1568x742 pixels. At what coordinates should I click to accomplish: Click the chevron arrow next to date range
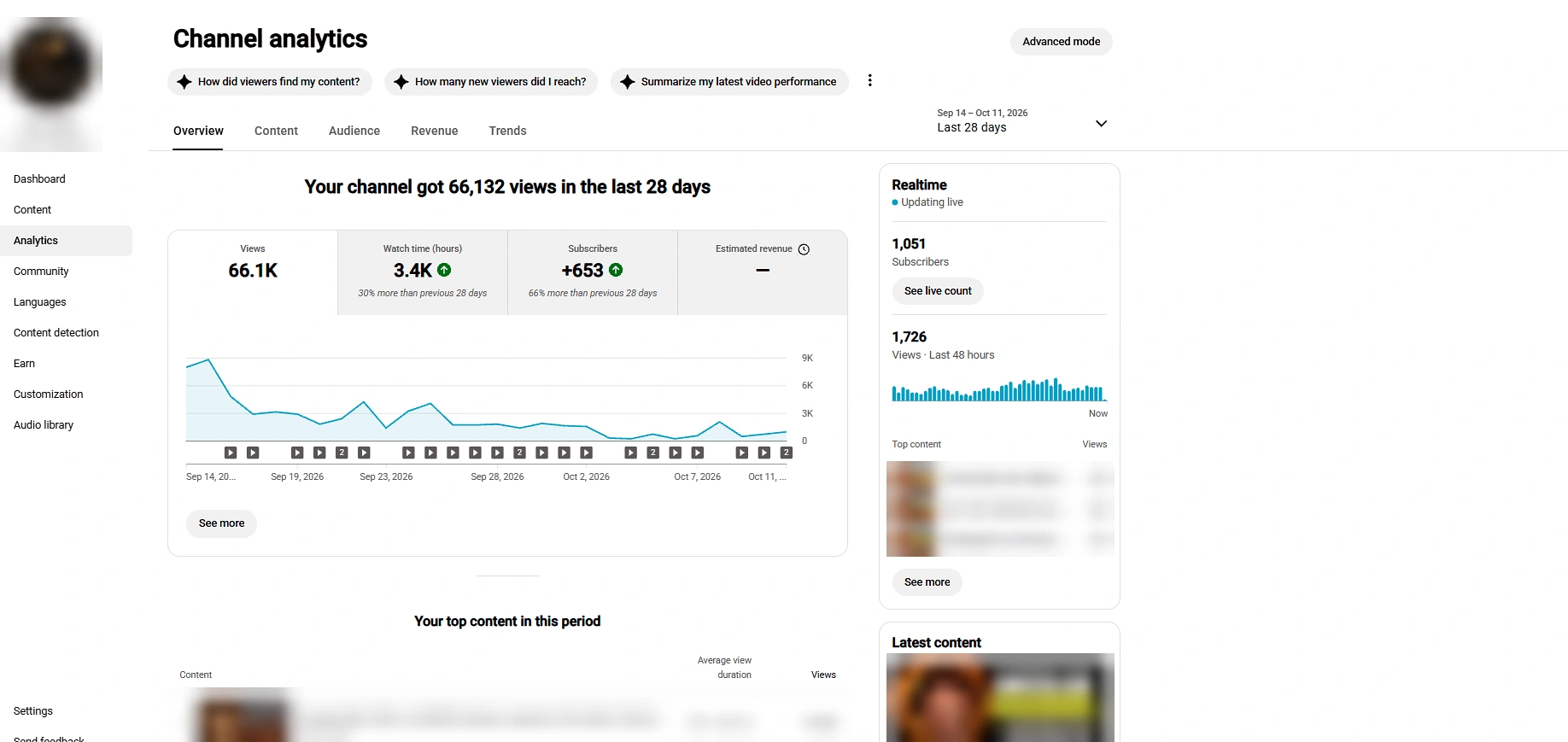(x=1101, y=124)
